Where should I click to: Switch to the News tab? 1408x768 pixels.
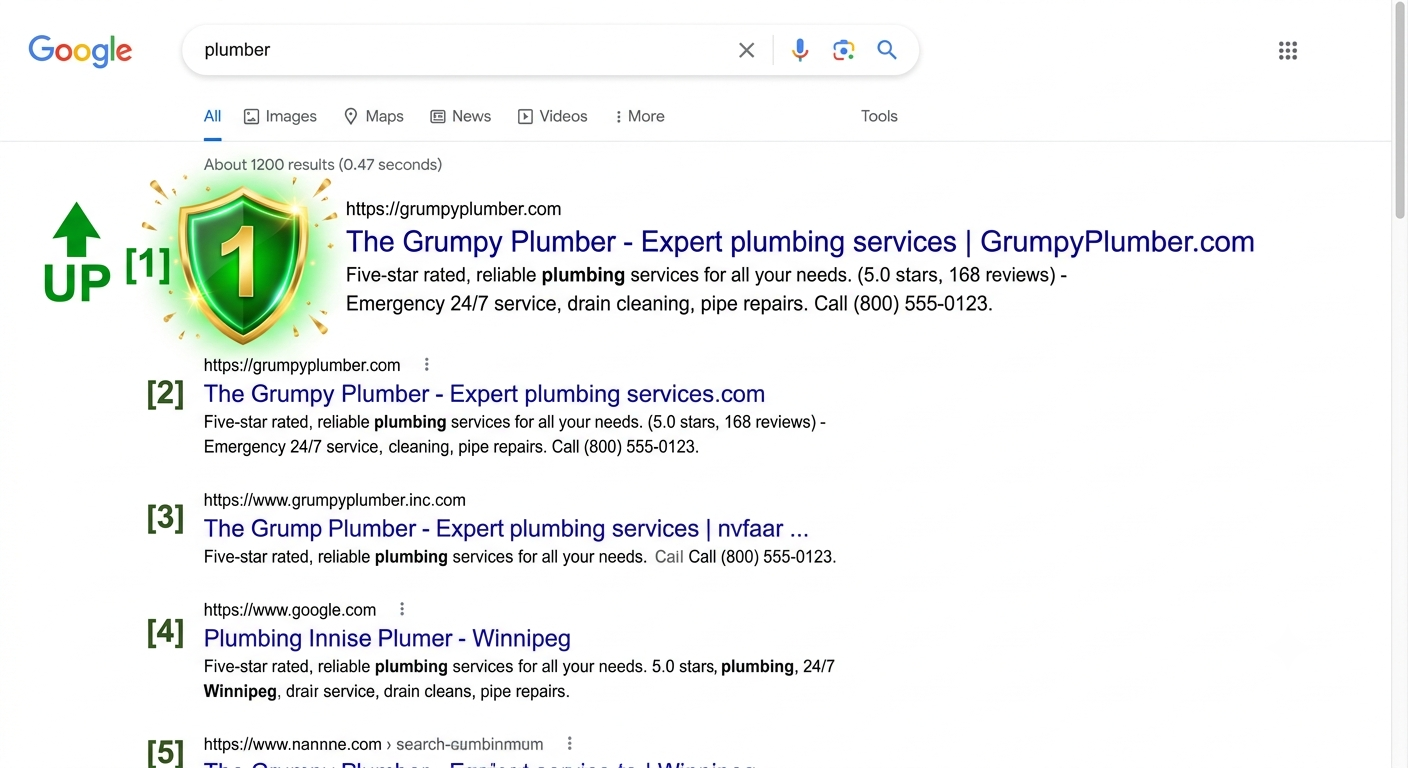point(460,116)
